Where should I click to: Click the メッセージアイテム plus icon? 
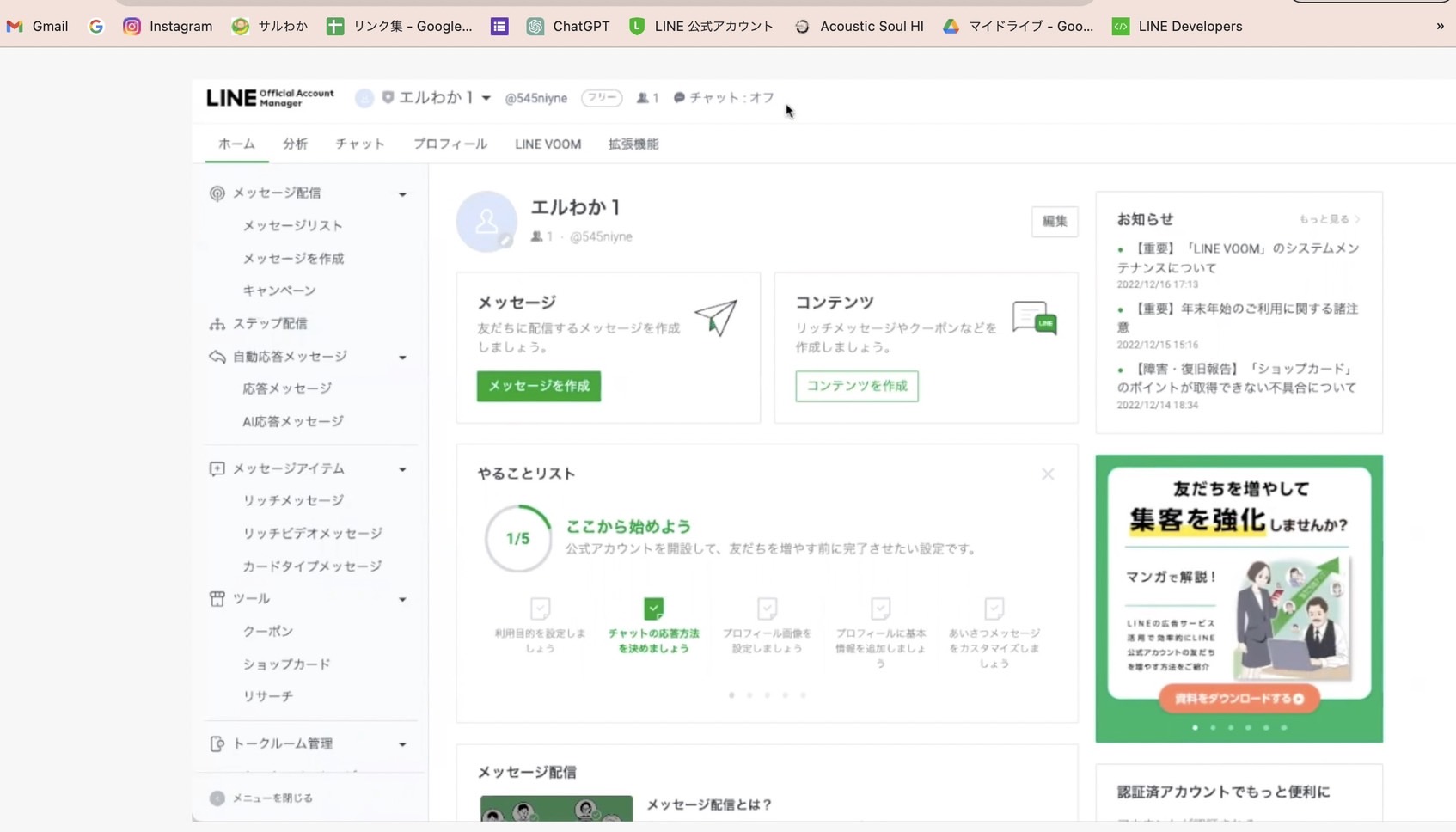[217, 468]
